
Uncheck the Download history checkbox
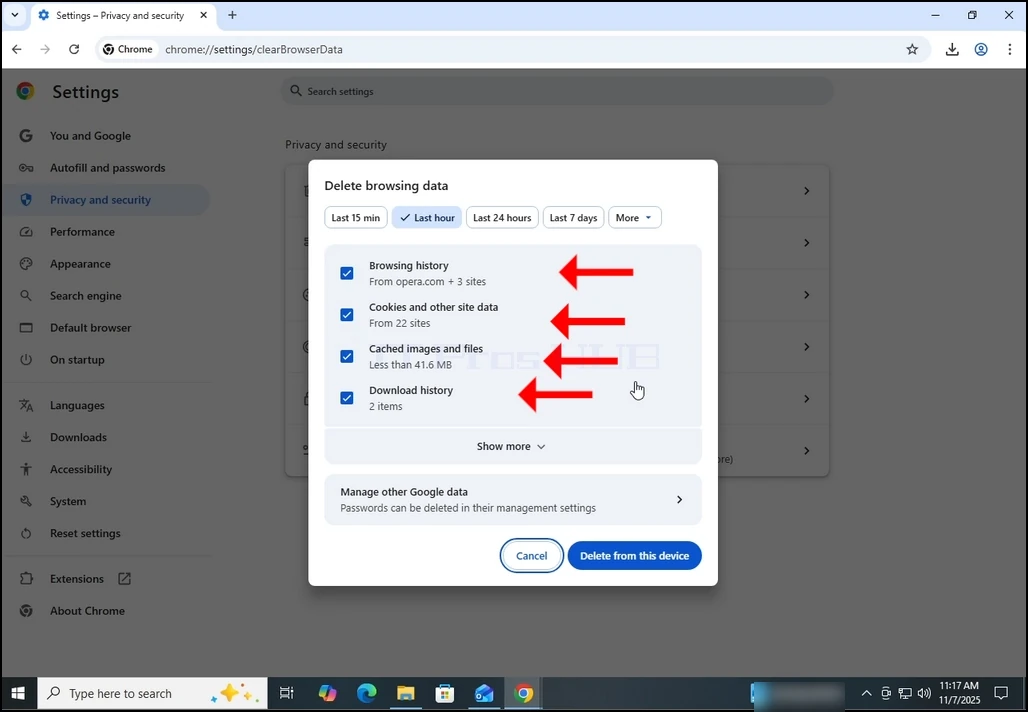347,398
